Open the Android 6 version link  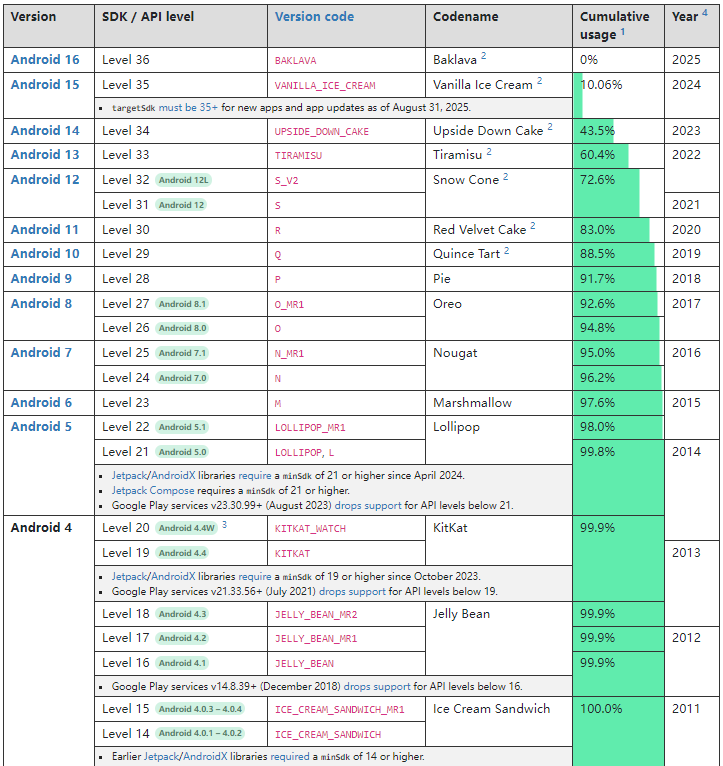[x=41, y=403]
